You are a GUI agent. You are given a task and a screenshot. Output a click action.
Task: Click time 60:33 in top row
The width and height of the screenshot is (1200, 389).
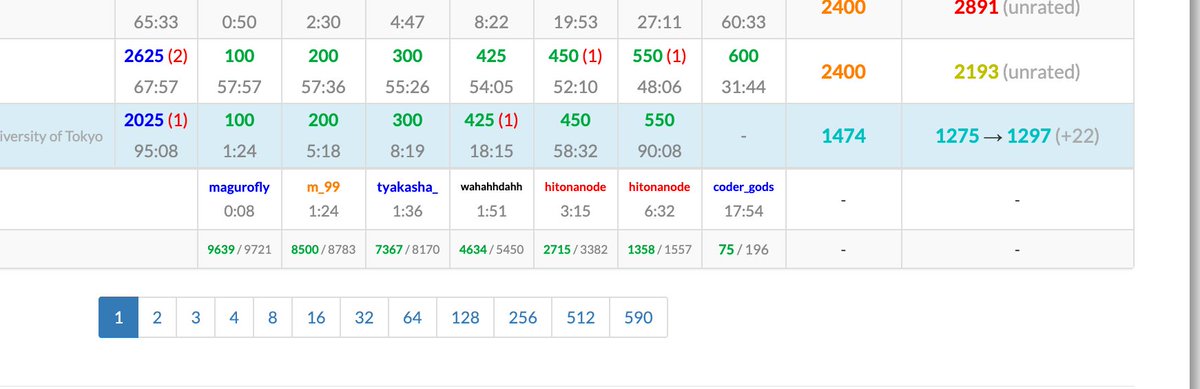[743, 21]
